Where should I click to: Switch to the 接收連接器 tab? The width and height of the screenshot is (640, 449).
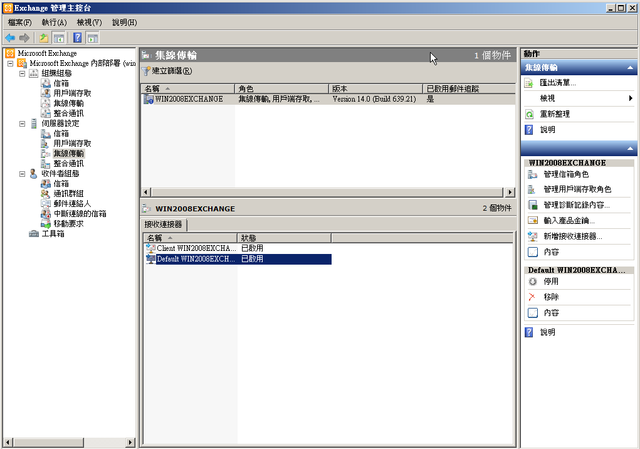tap(163, 224)
